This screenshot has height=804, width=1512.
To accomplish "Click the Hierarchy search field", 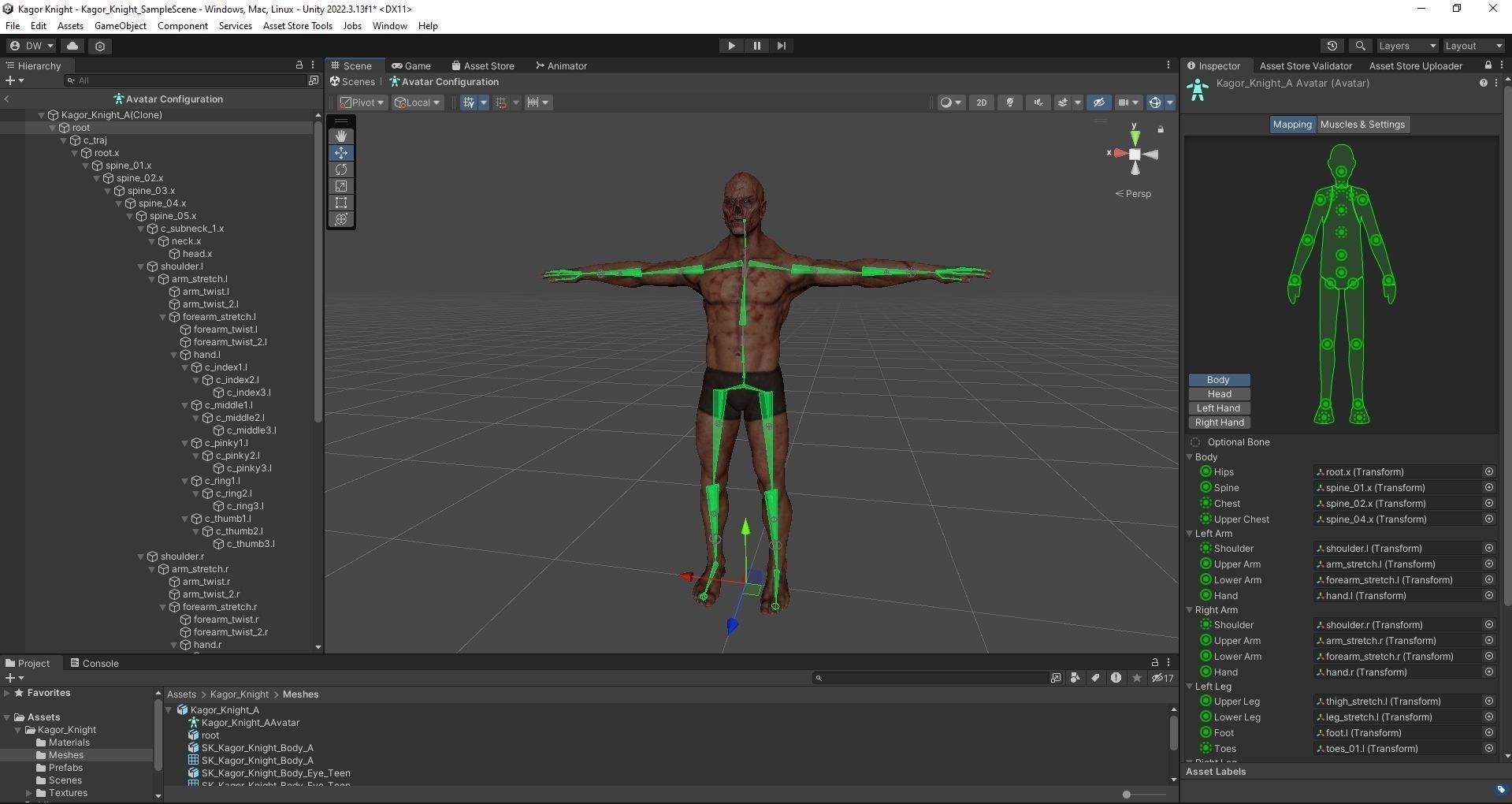I will [x=188, y=80].
